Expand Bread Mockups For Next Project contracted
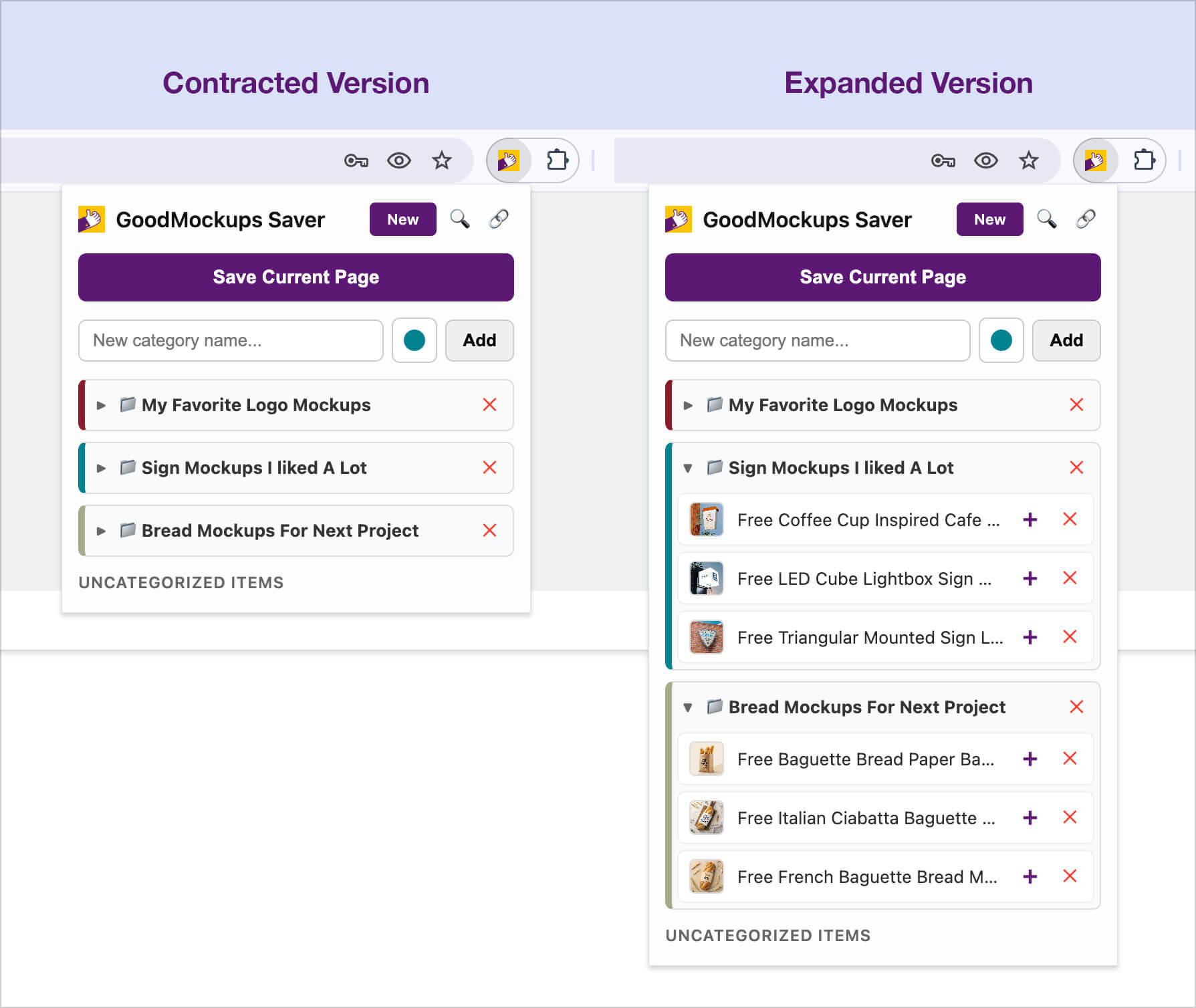Image resolution: width=1196 pixels, height=1008 pixels. [101, 531]
